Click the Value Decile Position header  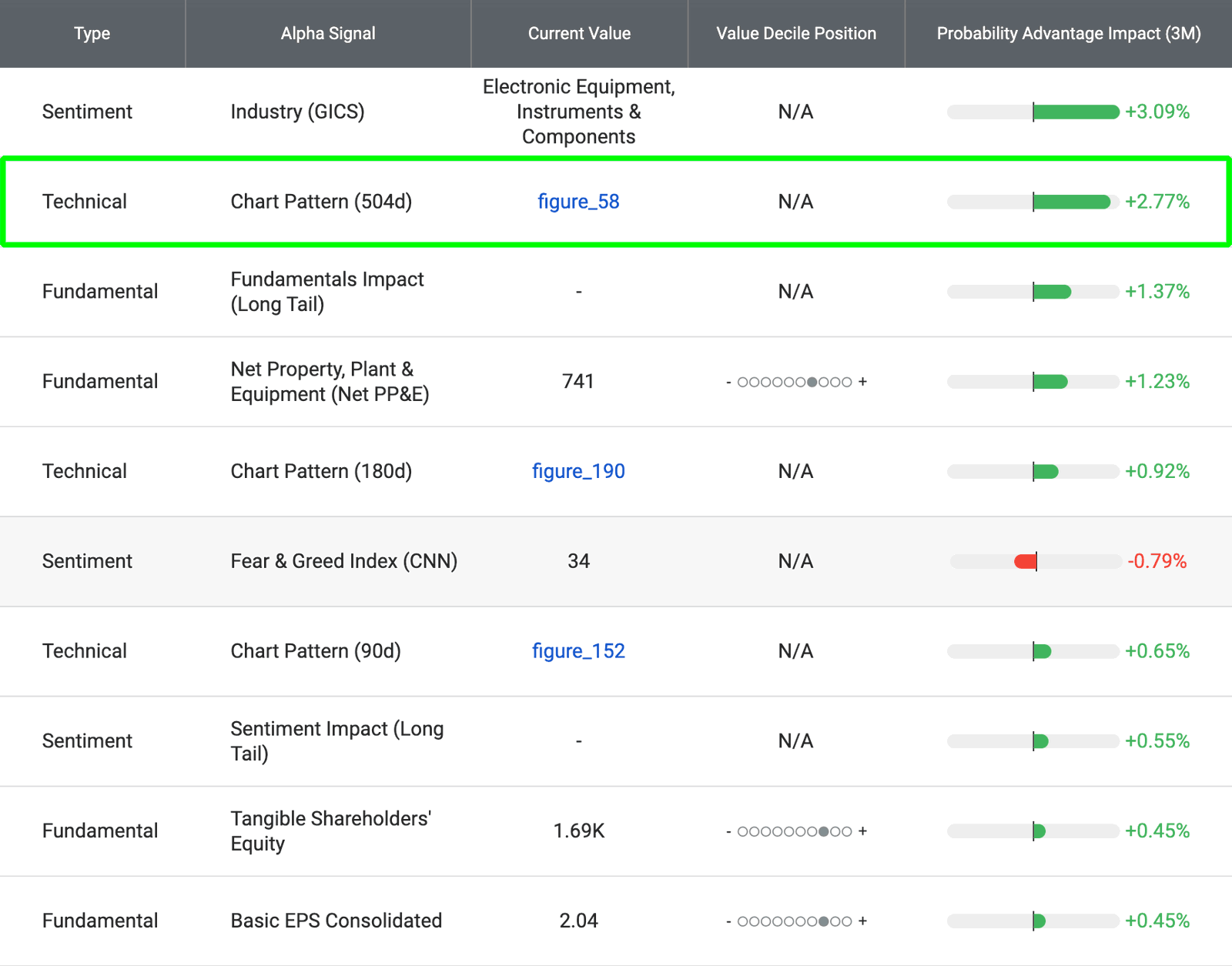click(x=796, y=33)
